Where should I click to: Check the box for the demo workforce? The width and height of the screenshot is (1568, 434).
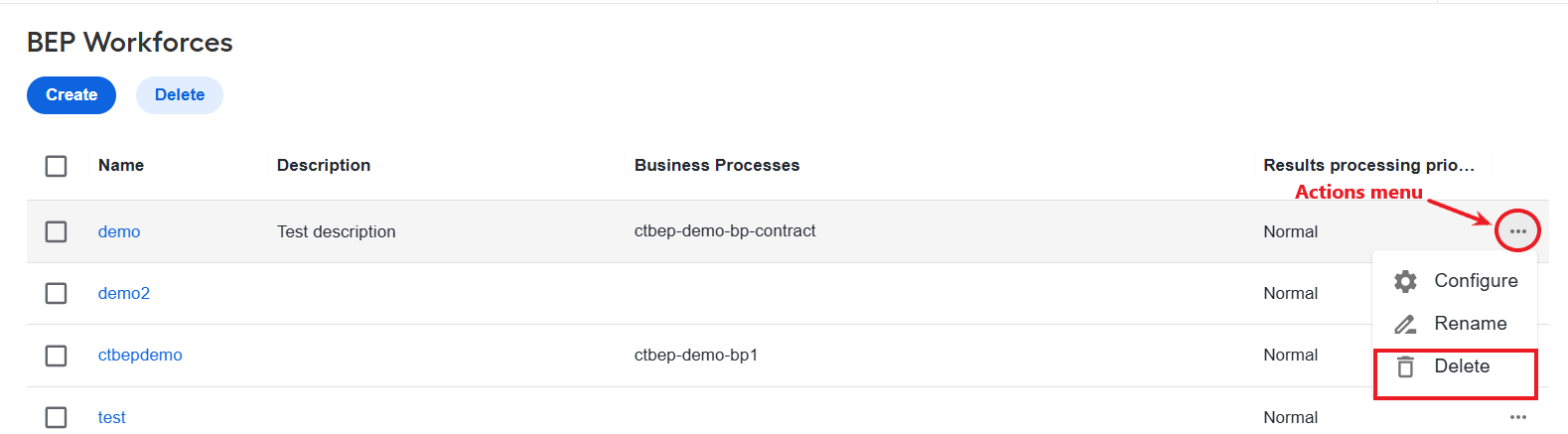(x=57, y=231)
